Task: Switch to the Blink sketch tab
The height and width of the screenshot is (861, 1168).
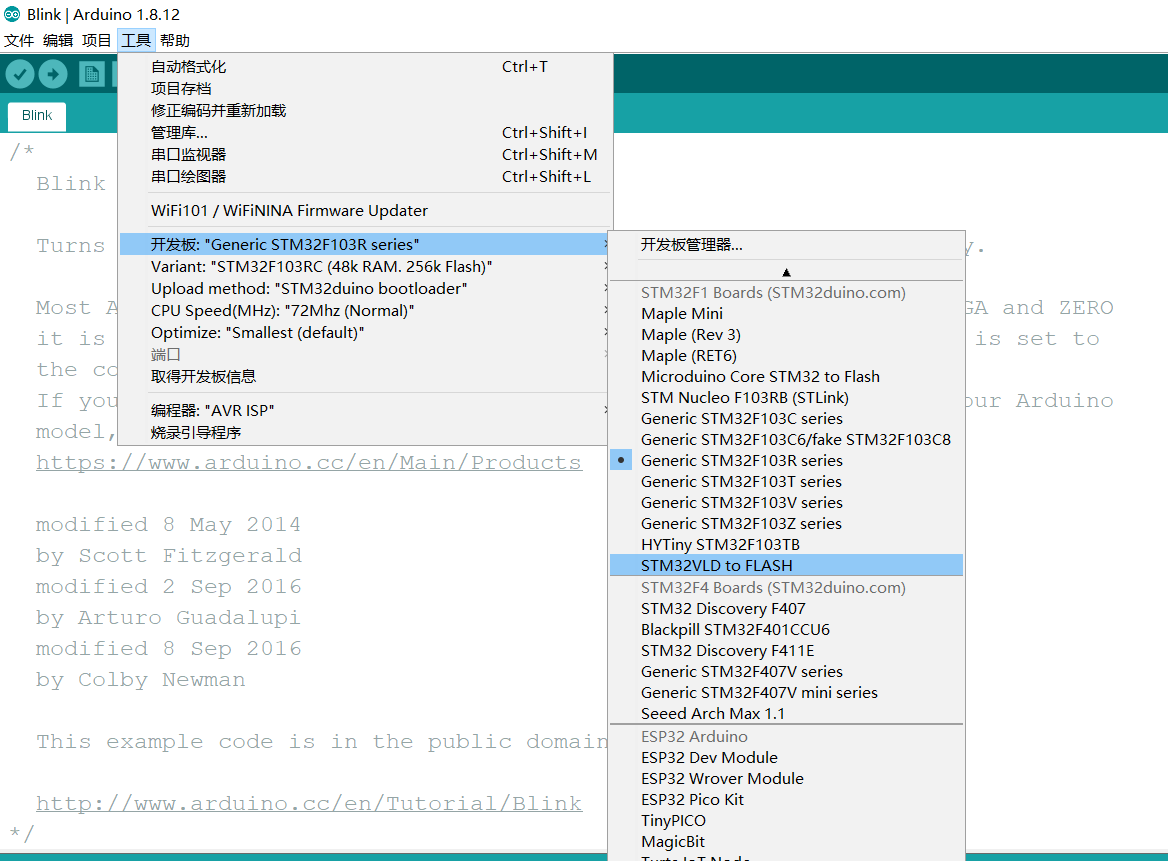Action: (36, 116)
